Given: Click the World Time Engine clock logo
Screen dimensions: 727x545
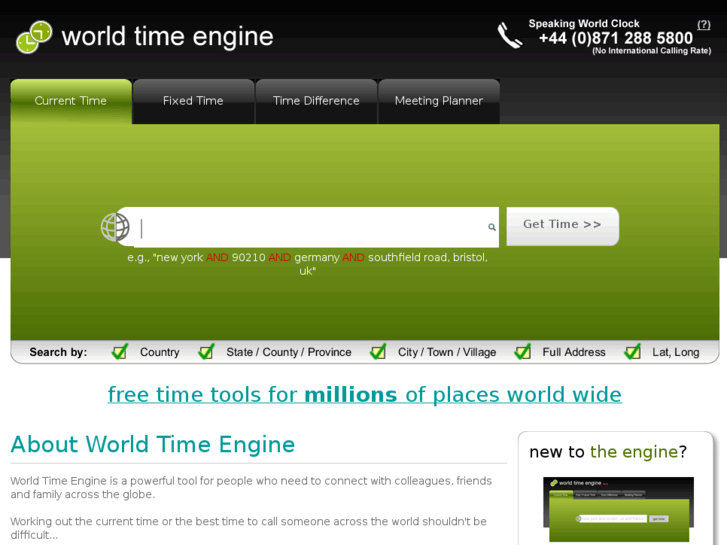Looking at the screenshot, I should (34, 37).
